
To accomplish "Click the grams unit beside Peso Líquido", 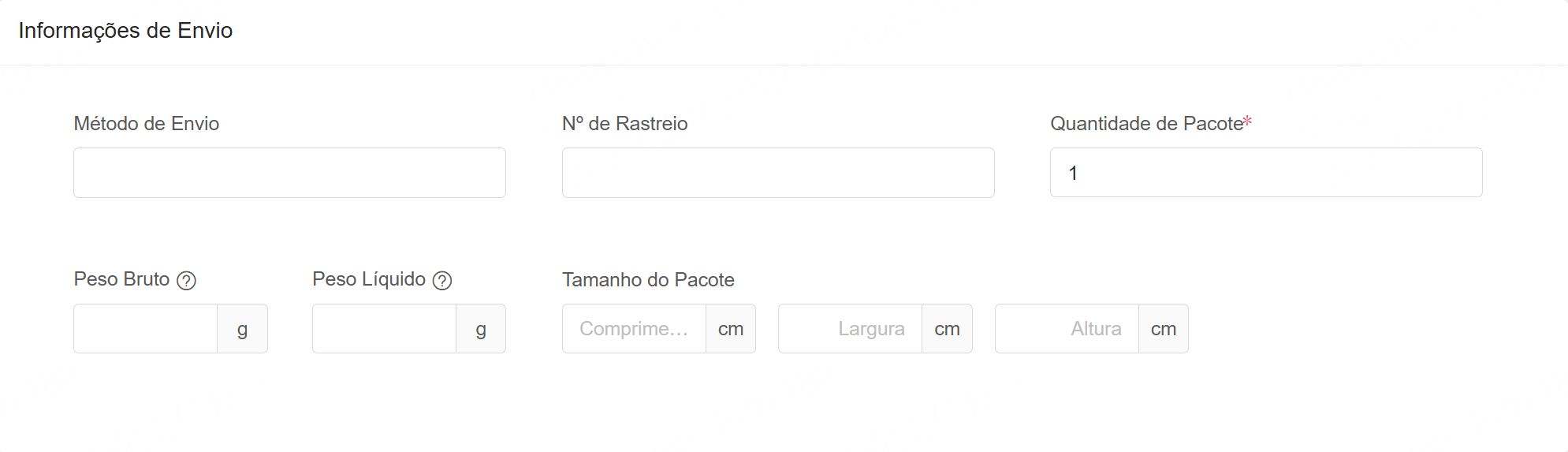I will (x=481, y=329).
